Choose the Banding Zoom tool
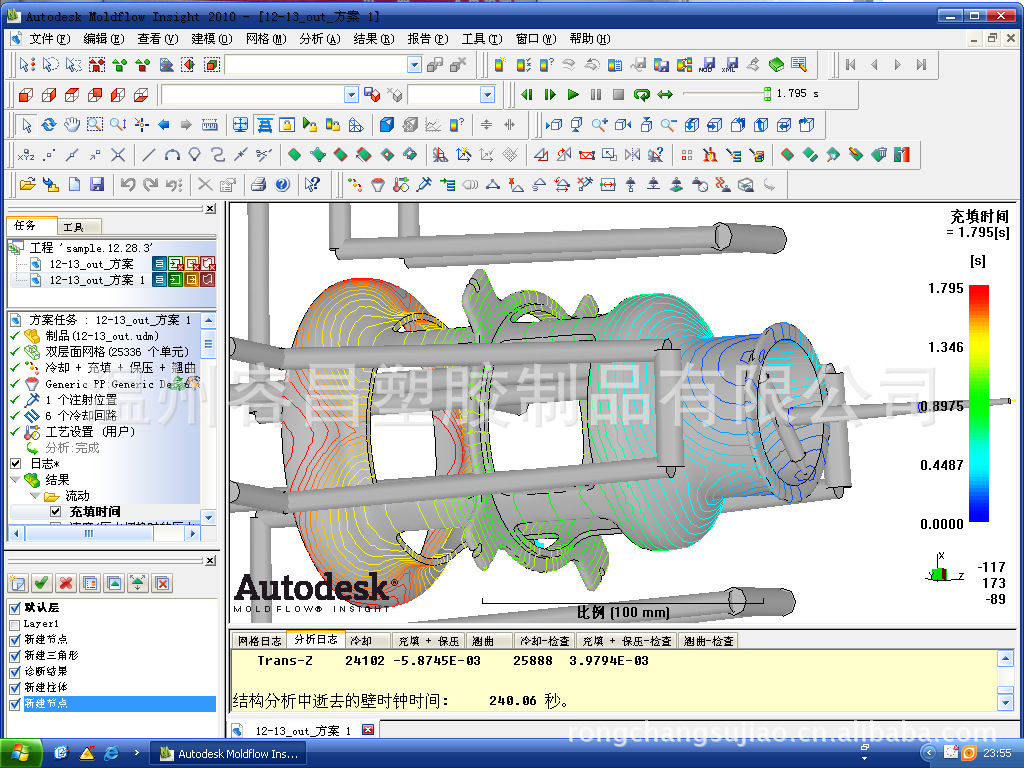The width and height of the screenshot is (1024, 768). [95, 125]
